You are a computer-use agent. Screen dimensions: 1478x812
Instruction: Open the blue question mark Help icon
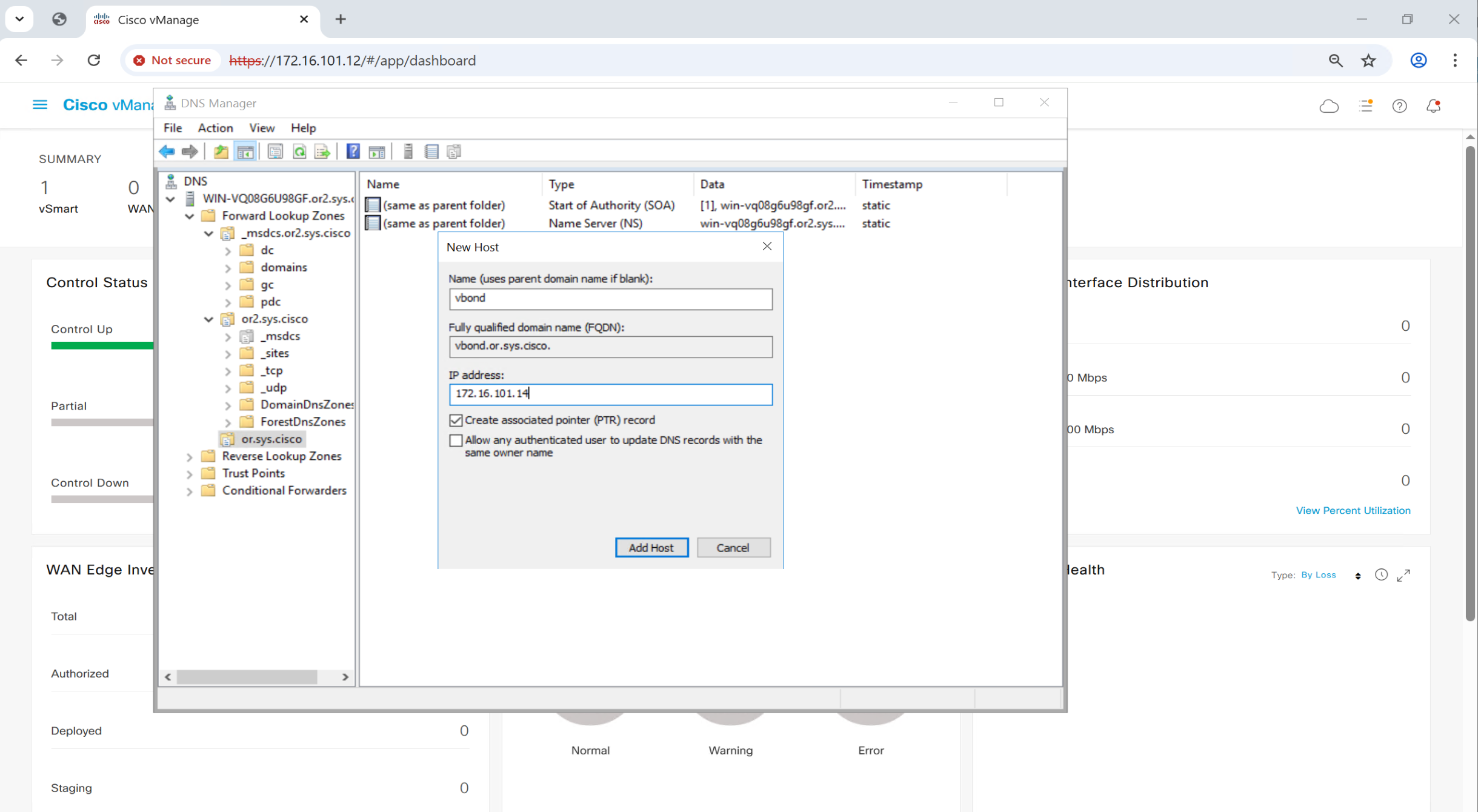353,151
